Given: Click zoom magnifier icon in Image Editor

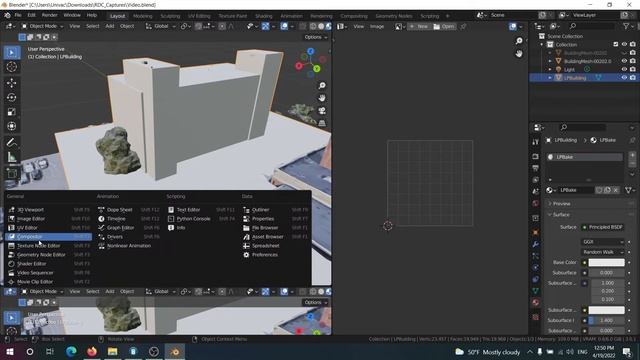Looking at the screenshot, I should [x=519, y=41].
